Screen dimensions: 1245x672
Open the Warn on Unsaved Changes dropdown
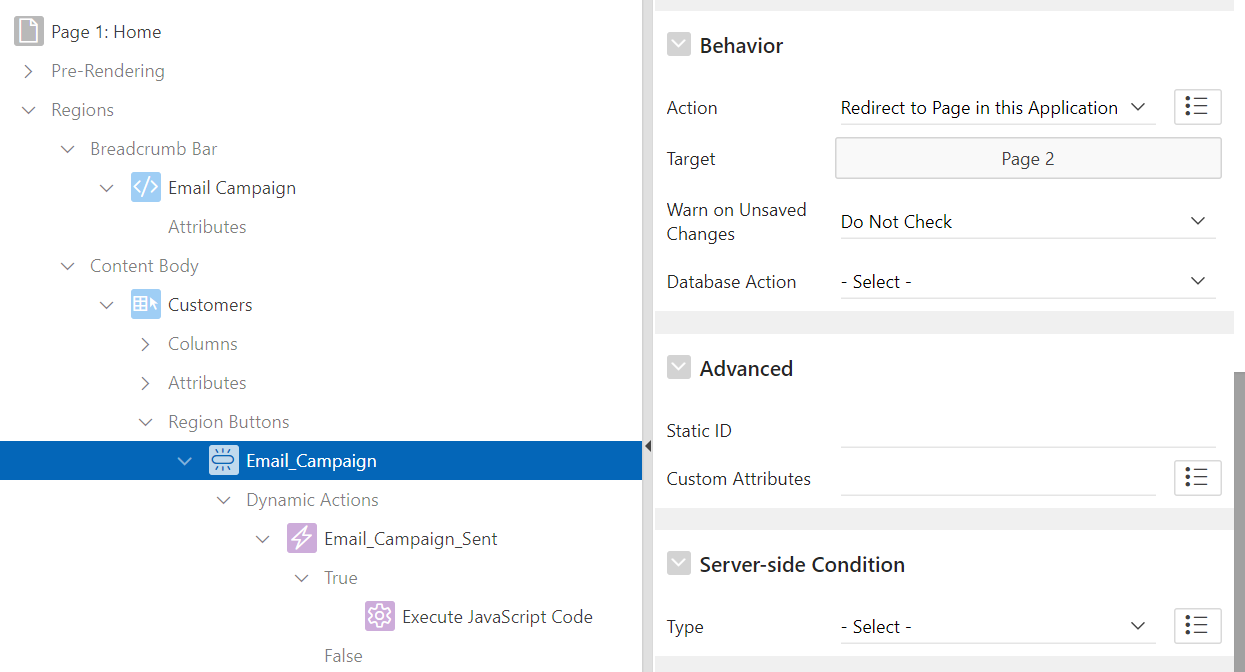(x=1027, y=222)
